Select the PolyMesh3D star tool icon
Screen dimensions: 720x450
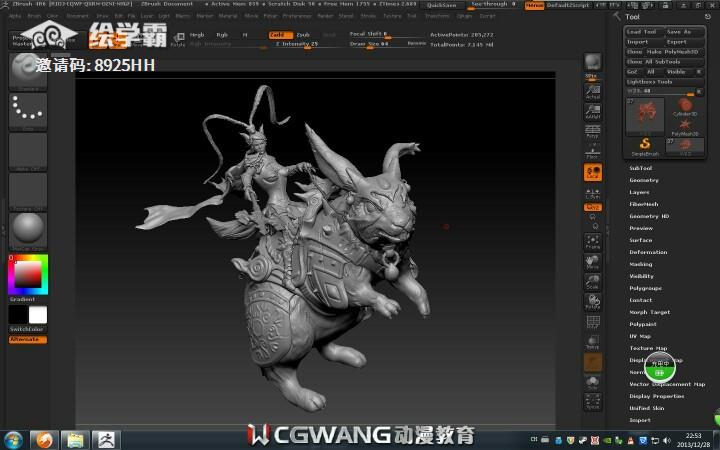(685, 127)
